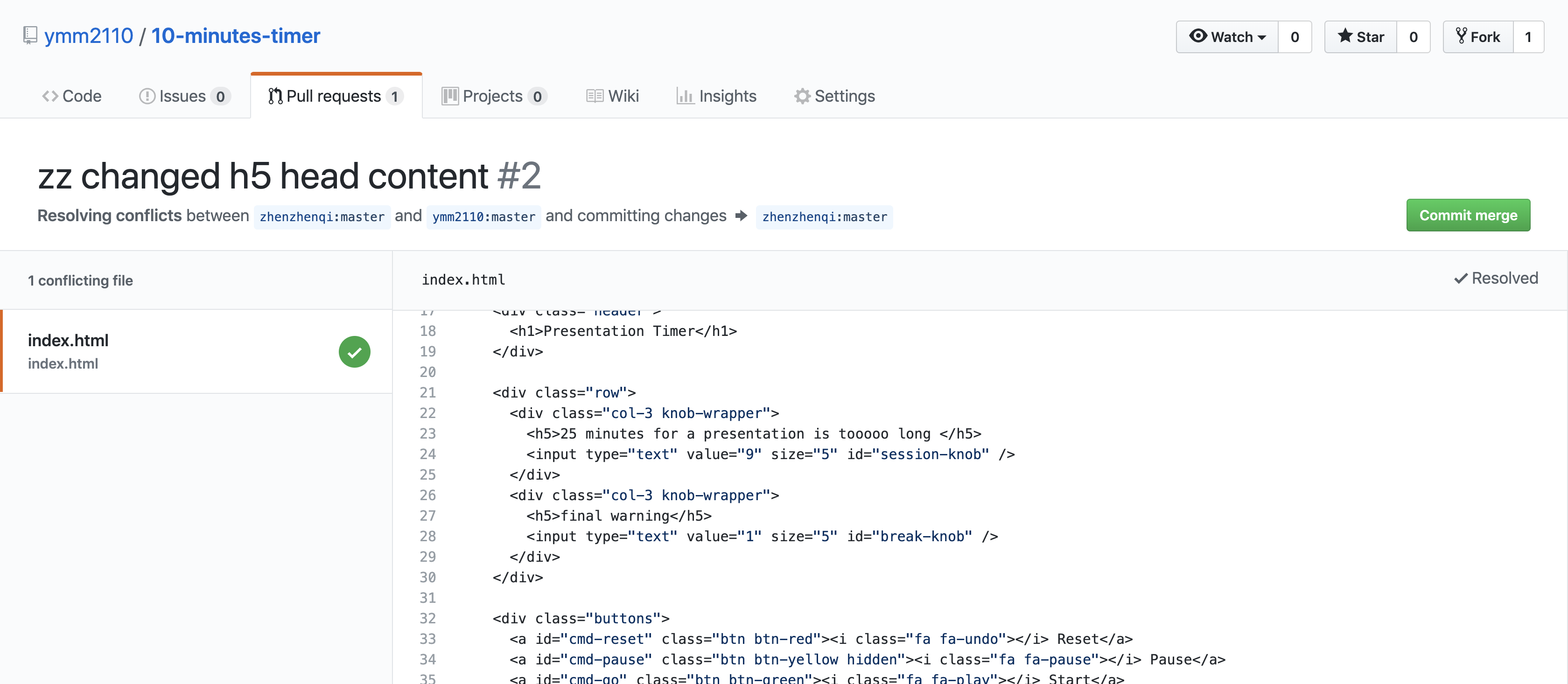1568x684 pixels.
Task: Star the 10-minutes-timer repository
Action: (x=1360, y=37)
